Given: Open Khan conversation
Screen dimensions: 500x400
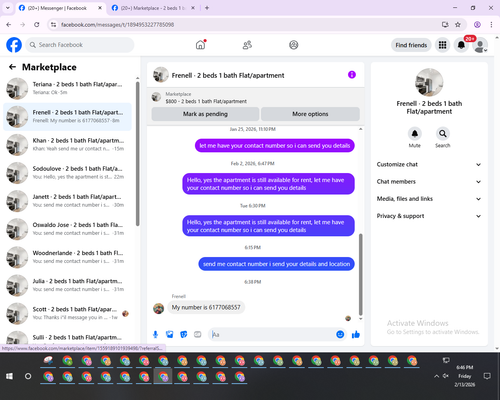Looking at the screenshot, I should point(67,145).
